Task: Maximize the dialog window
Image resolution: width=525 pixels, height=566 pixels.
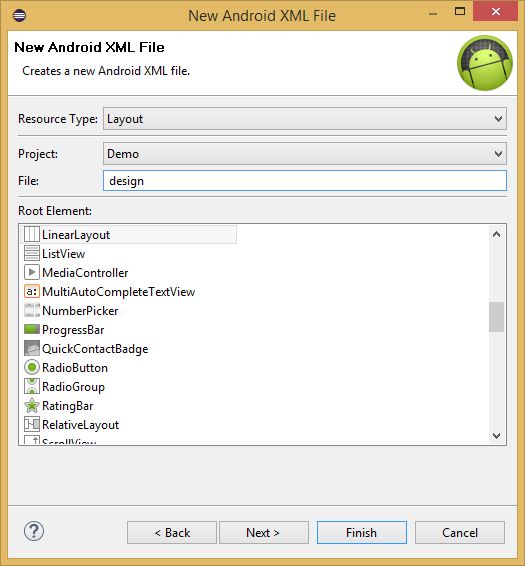Action: tap(460, 12)
